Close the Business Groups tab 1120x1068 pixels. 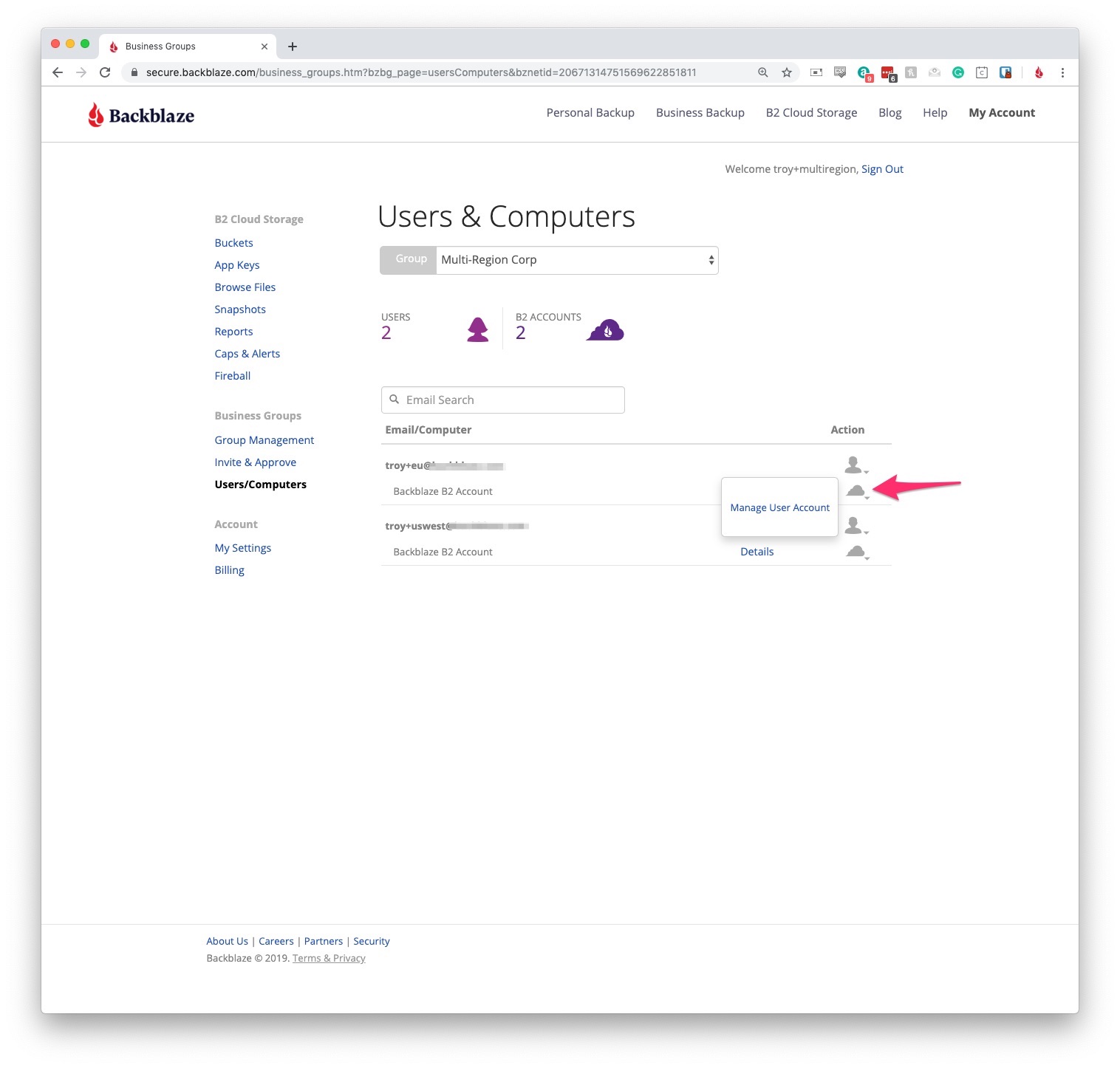264,47
